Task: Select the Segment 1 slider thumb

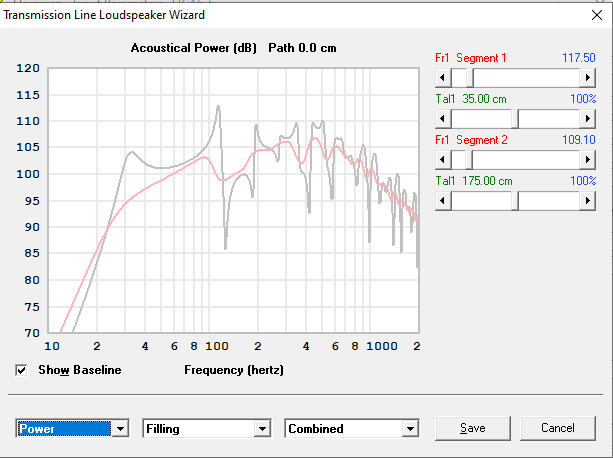Action: (464, 77)
